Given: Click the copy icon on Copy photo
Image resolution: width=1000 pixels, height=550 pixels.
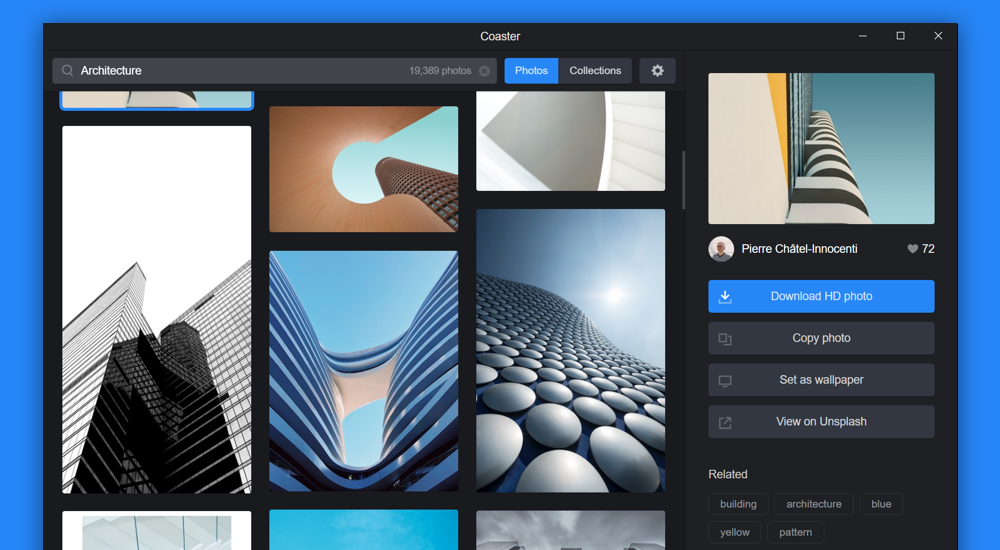Looking at the screenshot, I should (725, 339).
